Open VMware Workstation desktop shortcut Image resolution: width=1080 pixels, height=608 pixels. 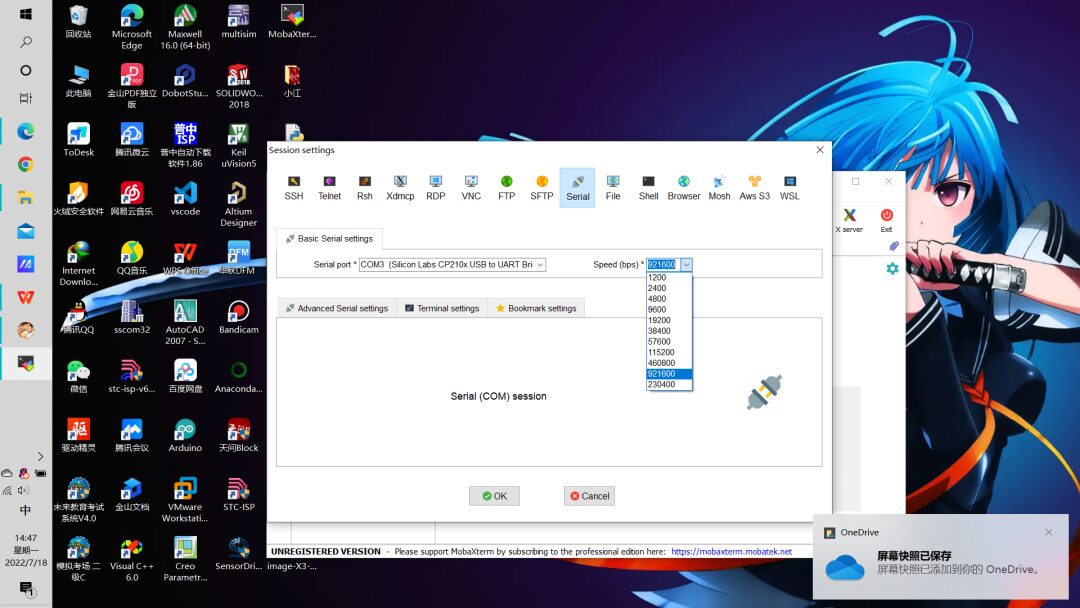(x=185, y=500)
